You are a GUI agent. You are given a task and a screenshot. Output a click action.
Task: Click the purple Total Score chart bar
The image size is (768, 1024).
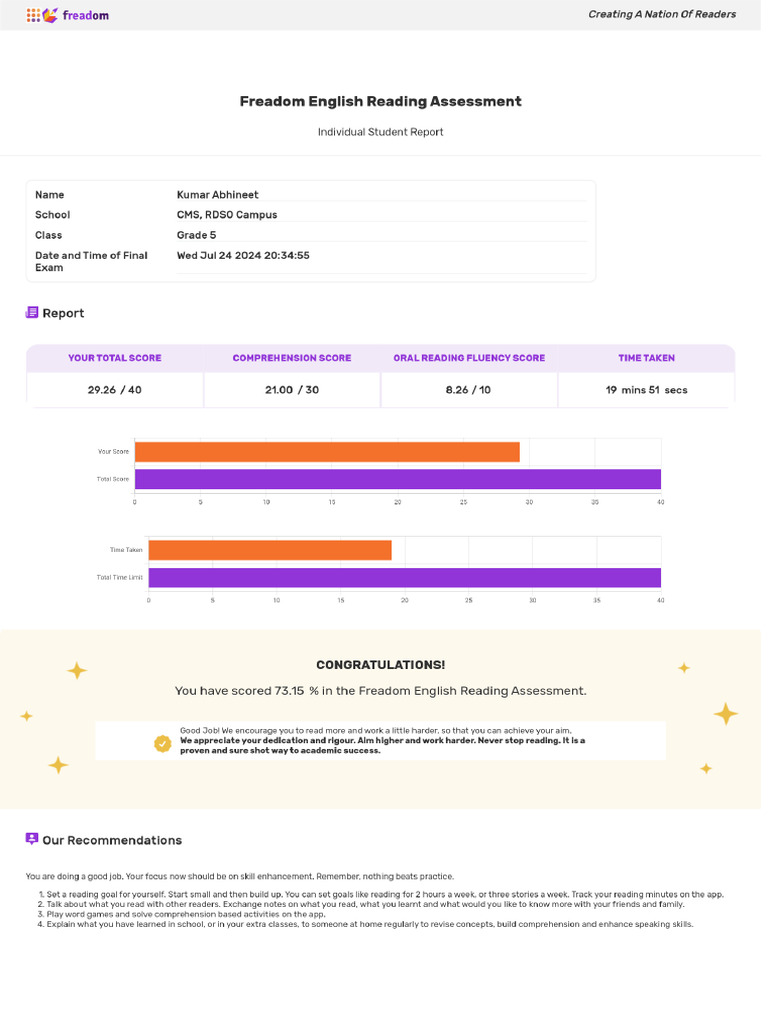pyautogui.click(x=398, y=479)
